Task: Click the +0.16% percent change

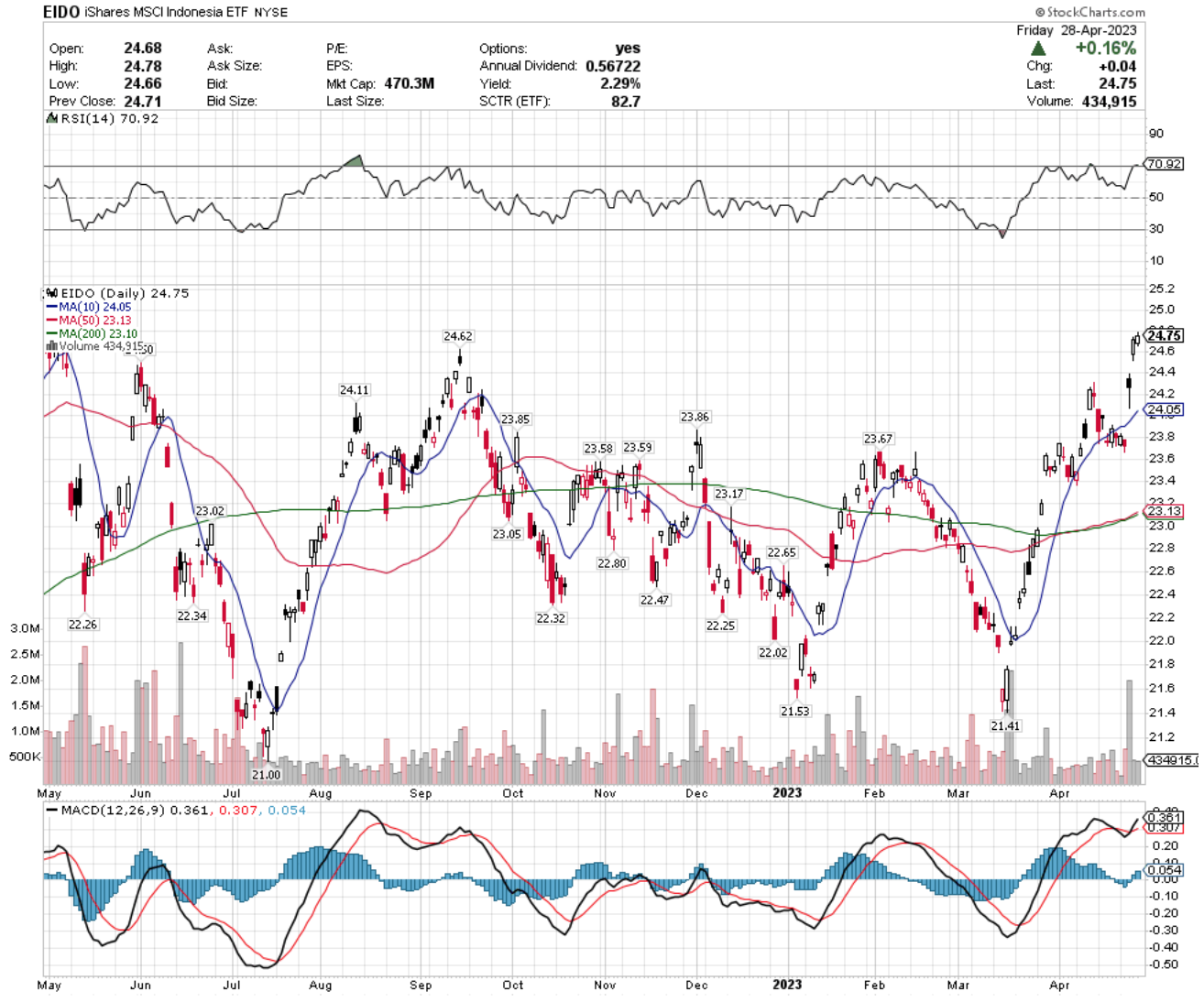Action: 1106,49
